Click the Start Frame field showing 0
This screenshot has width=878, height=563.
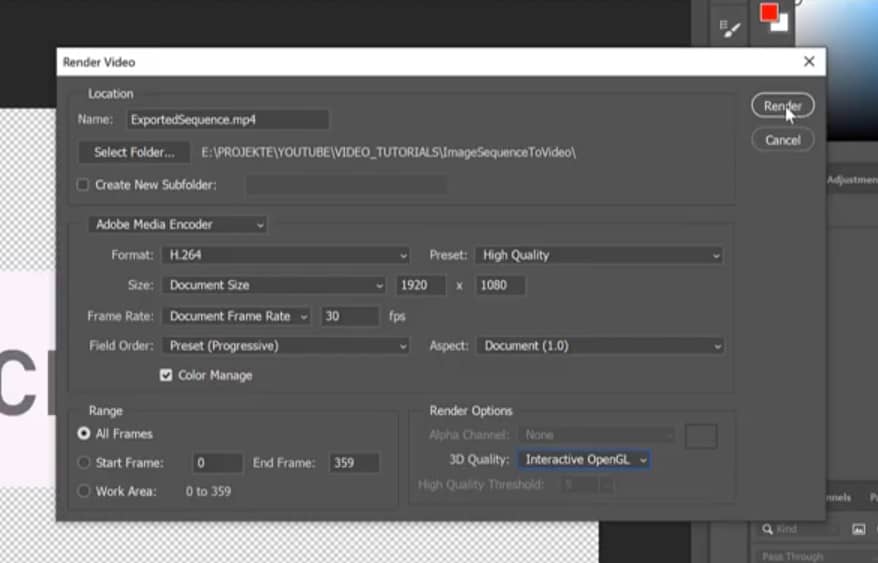click(217, 463)
